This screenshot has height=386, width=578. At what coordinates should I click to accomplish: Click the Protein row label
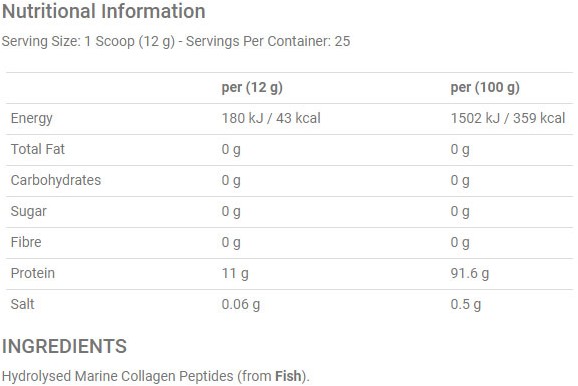(x=33, y=273)
